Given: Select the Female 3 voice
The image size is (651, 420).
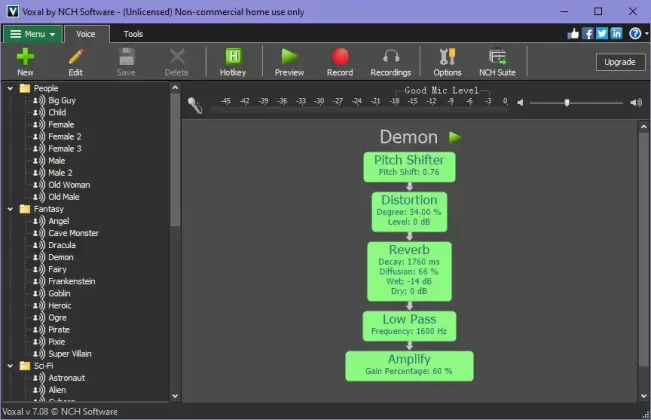Looking at the screenshot, I should point(65,149).
